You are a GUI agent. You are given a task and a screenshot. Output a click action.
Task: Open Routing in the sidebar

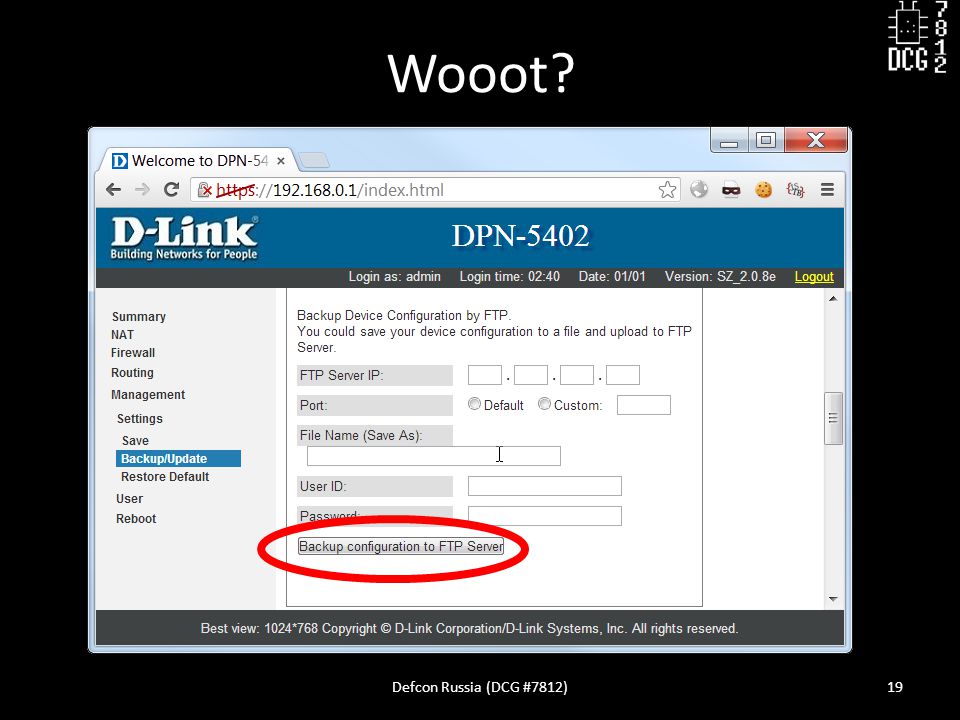(132, 372)
